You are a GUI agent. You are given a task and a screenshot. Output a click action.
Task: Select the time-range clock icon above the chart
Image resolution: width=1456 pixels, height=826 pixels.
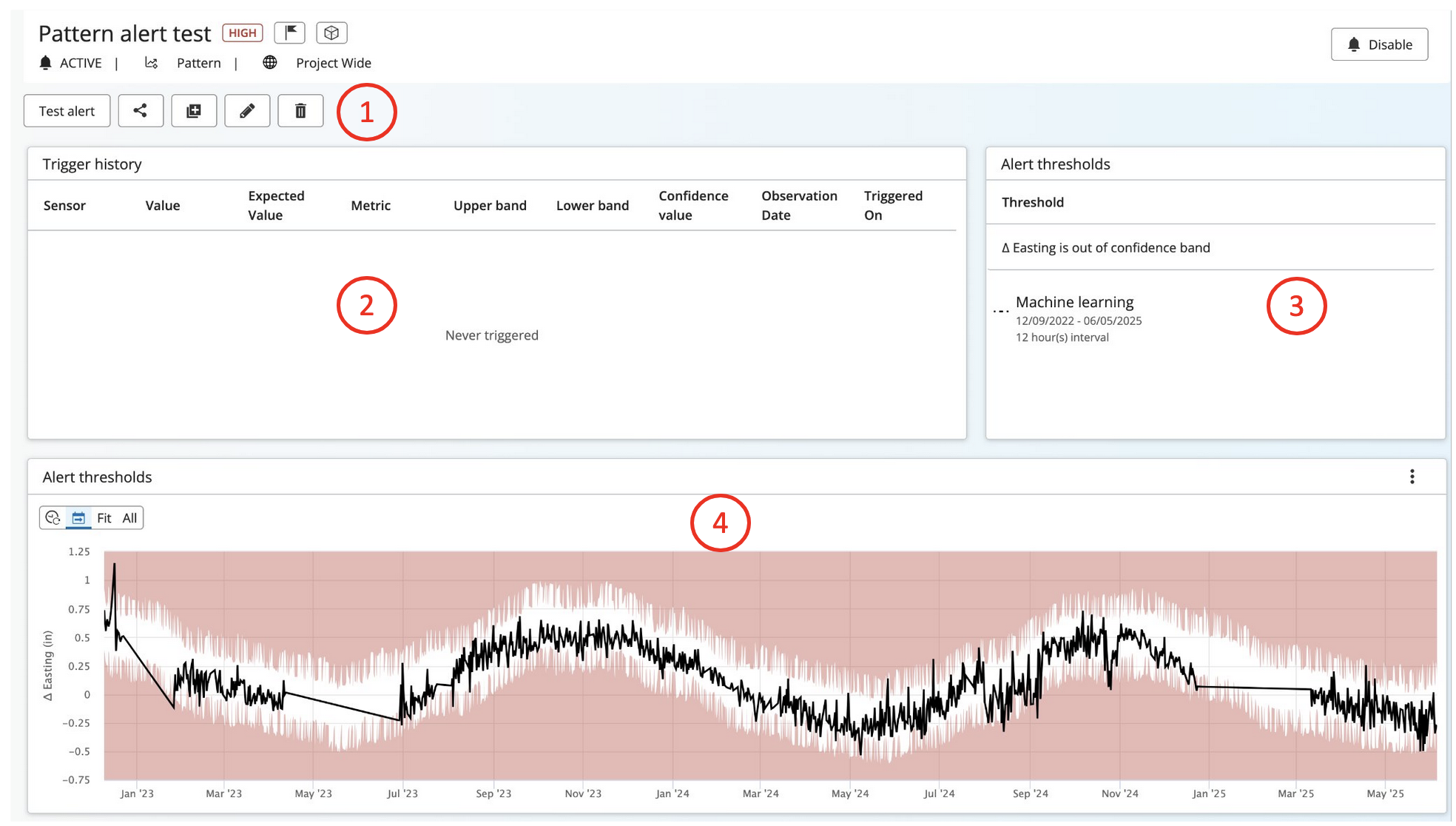(x=52, y=517)
